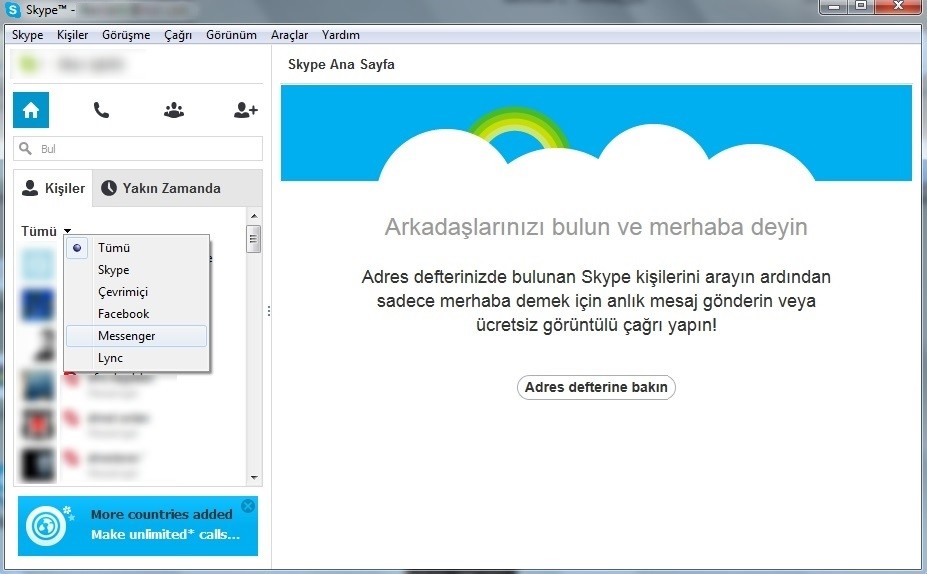Click the online status icon by profile
Screen dimensions: 927x574
[28, 64]
